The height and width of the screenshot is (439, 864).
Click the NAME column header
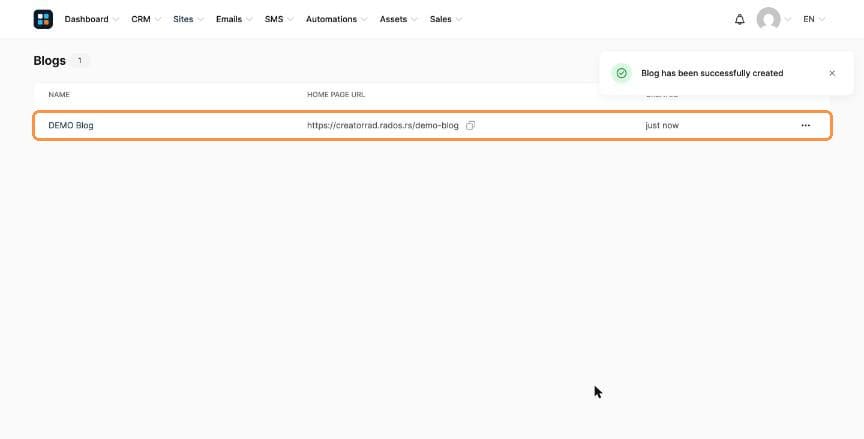[59, 95]
